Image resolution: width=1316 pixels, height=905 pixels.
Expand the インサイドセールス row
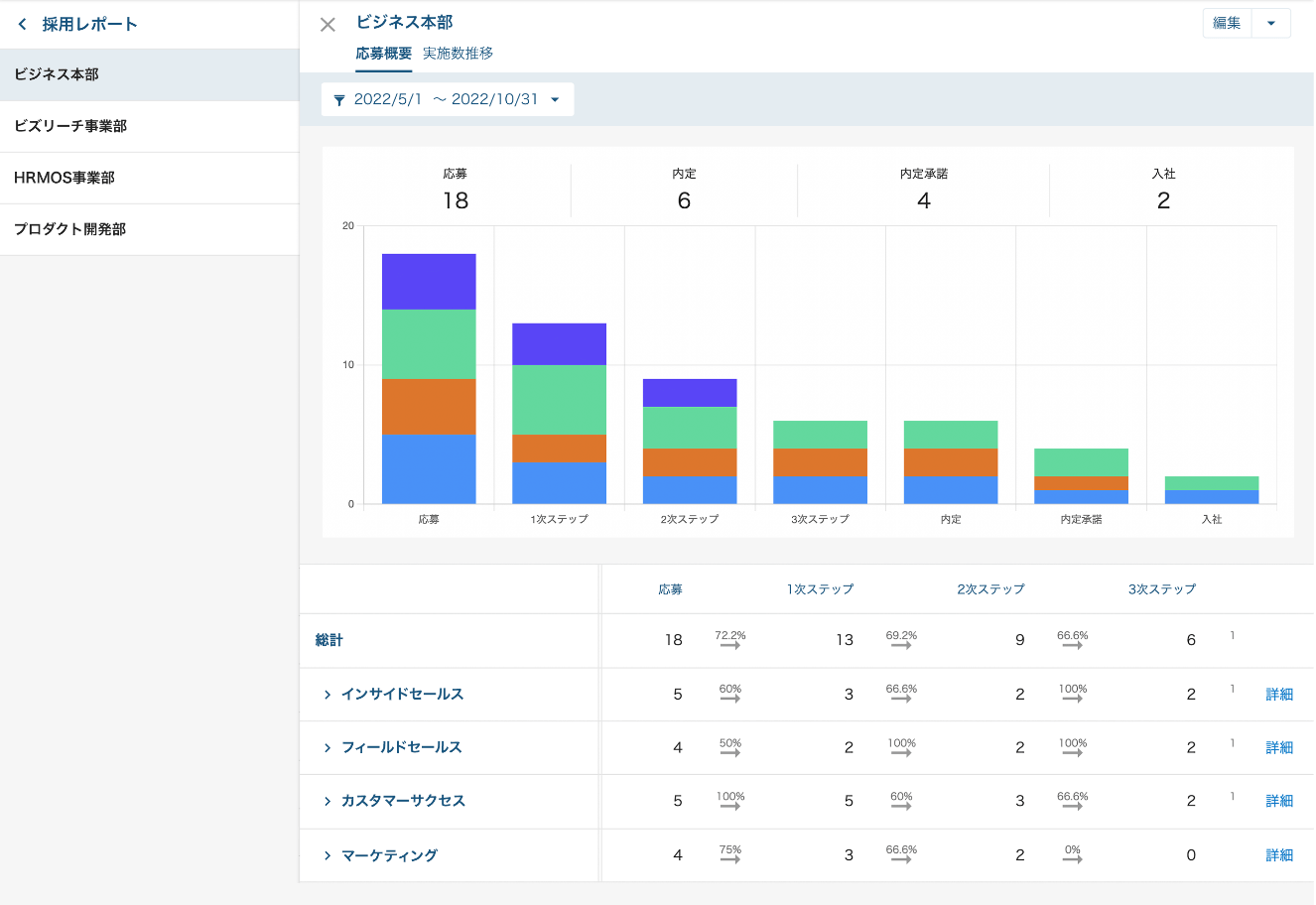(x=328, y=695)
